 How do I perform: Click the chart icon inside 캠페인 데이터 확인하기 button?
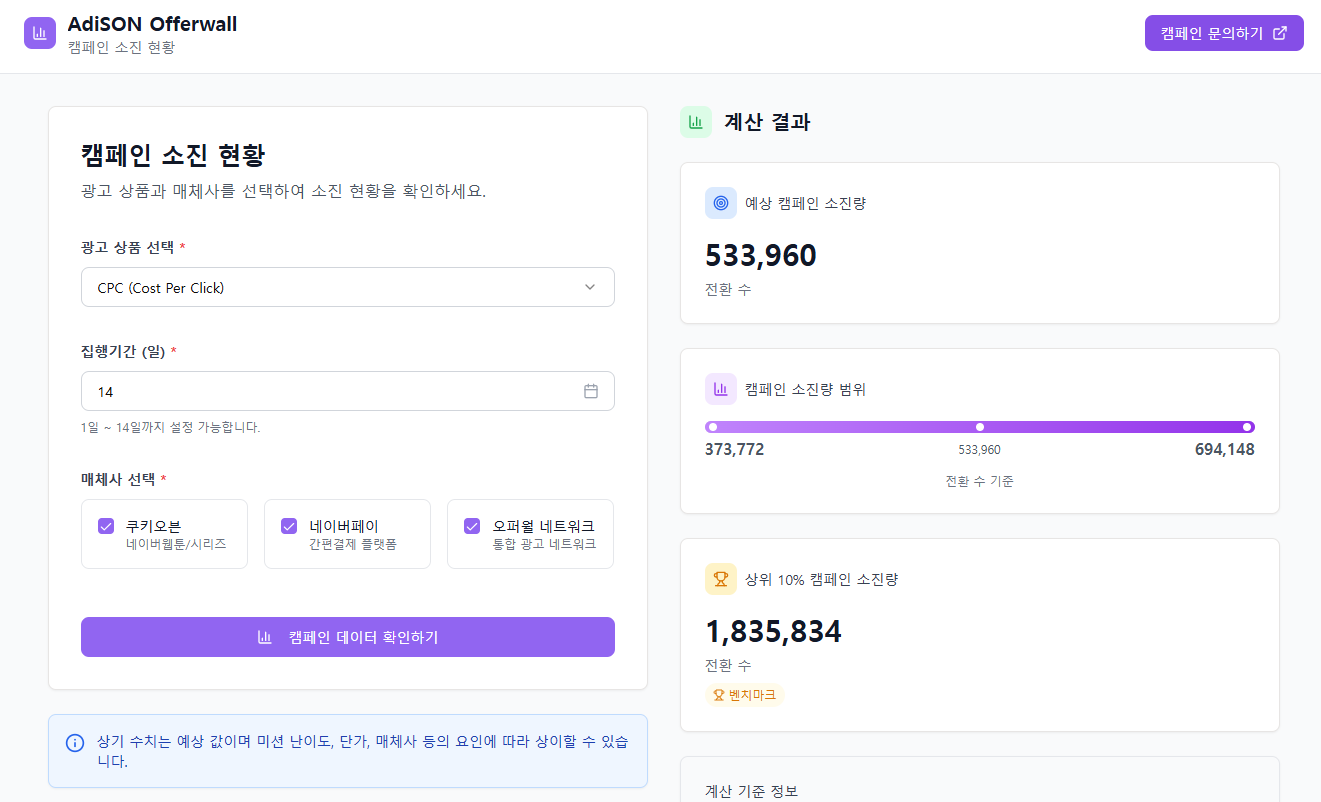click(x=265, y=637)
